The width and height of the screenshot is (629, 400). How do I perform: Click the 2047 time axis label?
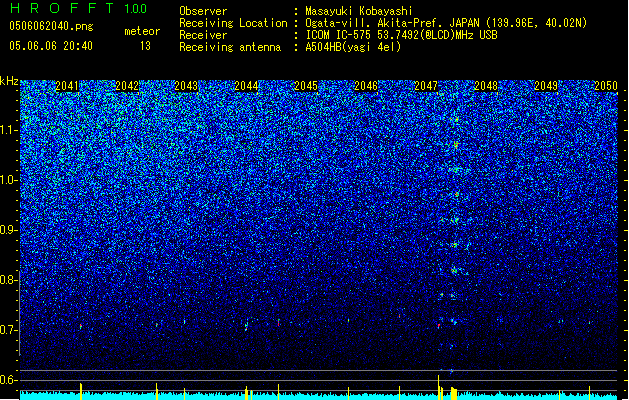click(426, 86)
